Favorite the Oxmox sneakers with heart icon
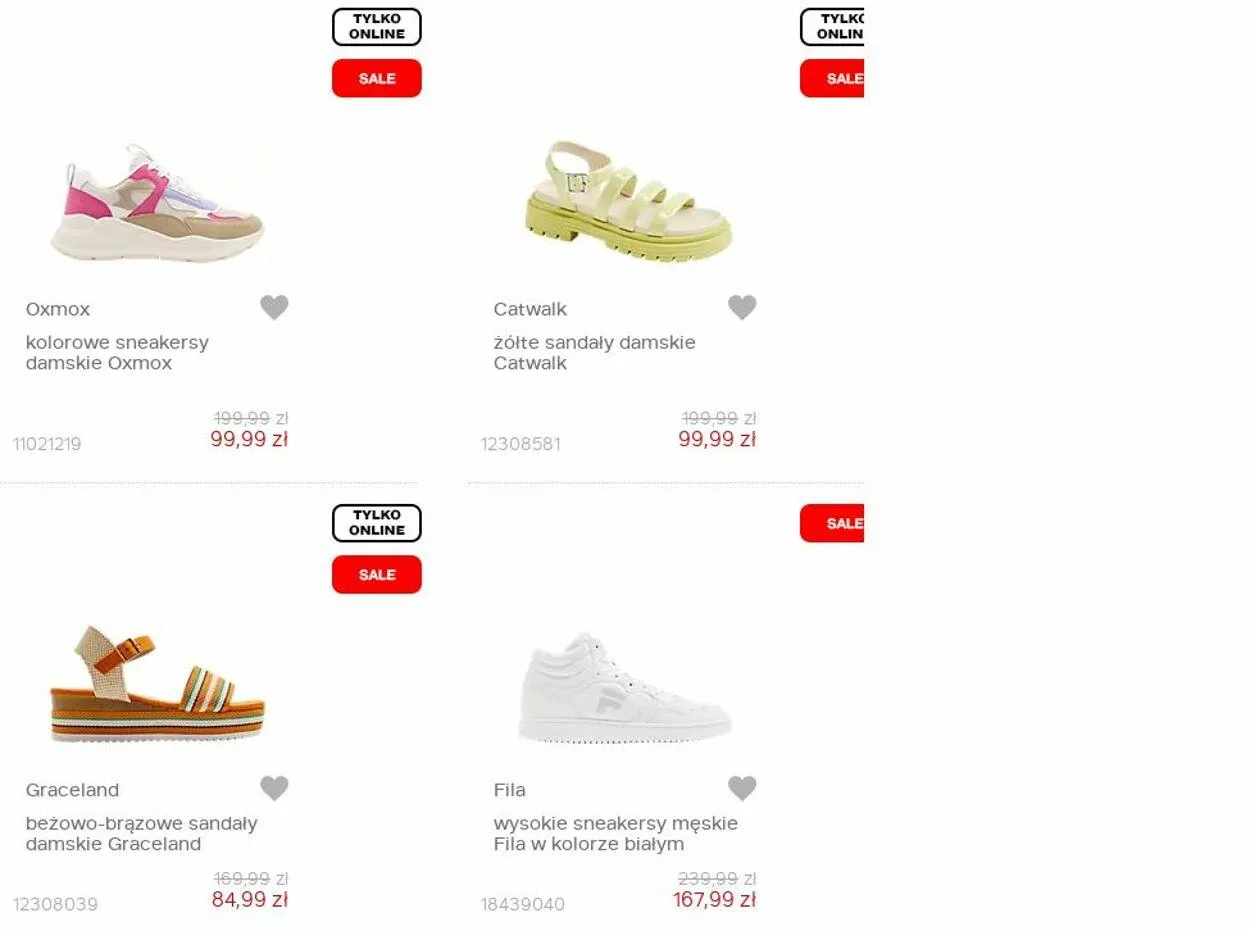Viewport: 1250px width, 931px height. click(x=274, y=307)
